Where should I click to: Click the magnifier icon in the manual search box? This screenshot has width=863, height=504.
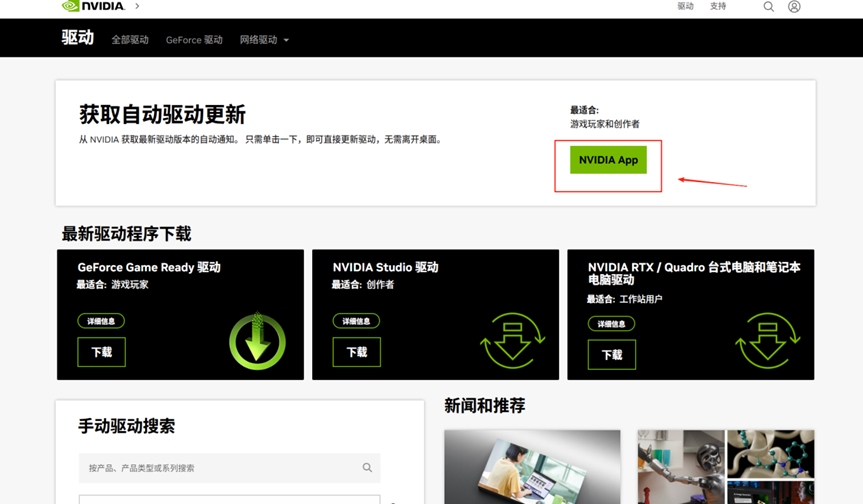coord(367,468)
